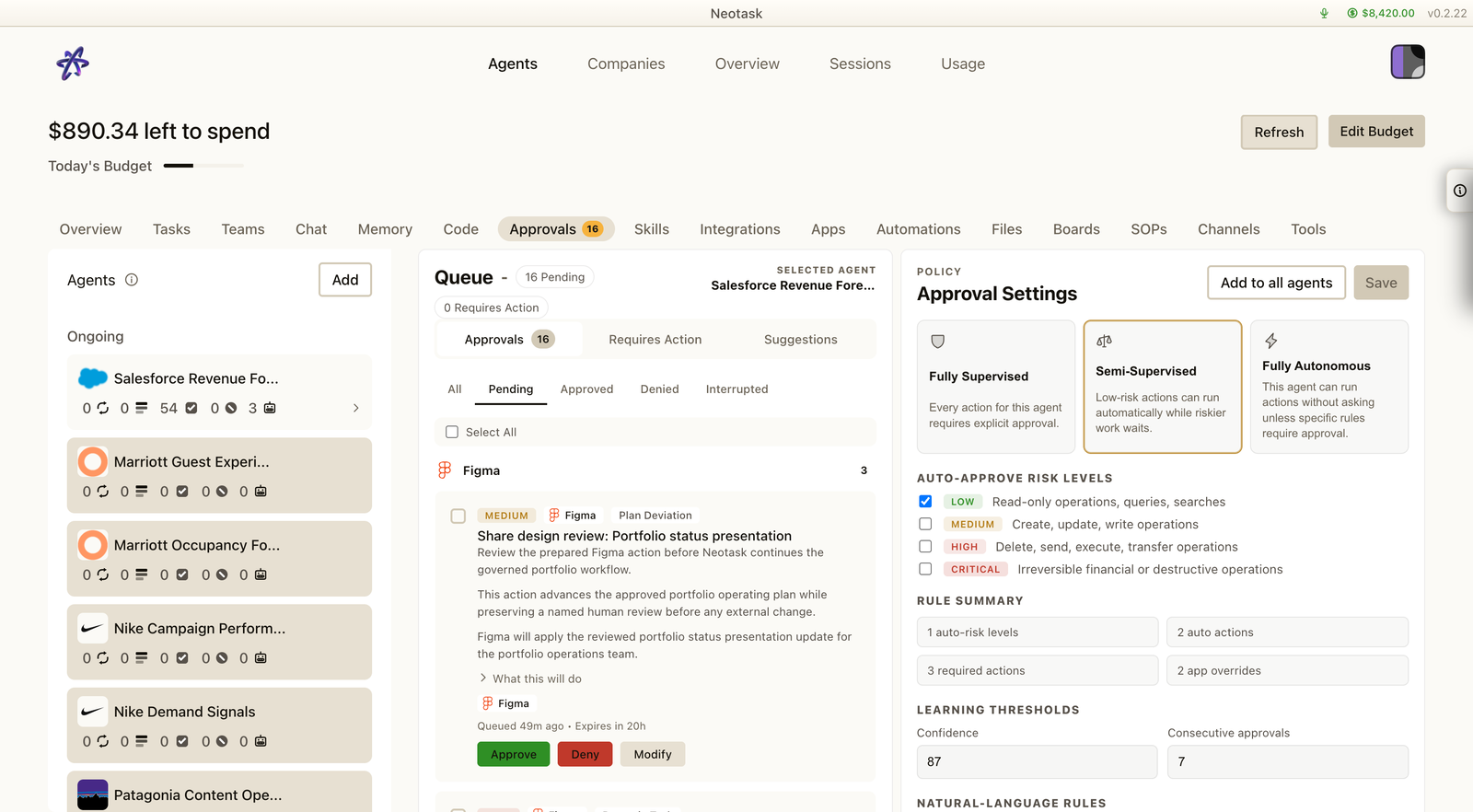This screenshot has height=812, width=1473.
Task: Enable CRITICAL auto-approve risk level
Action: point(925,569)
